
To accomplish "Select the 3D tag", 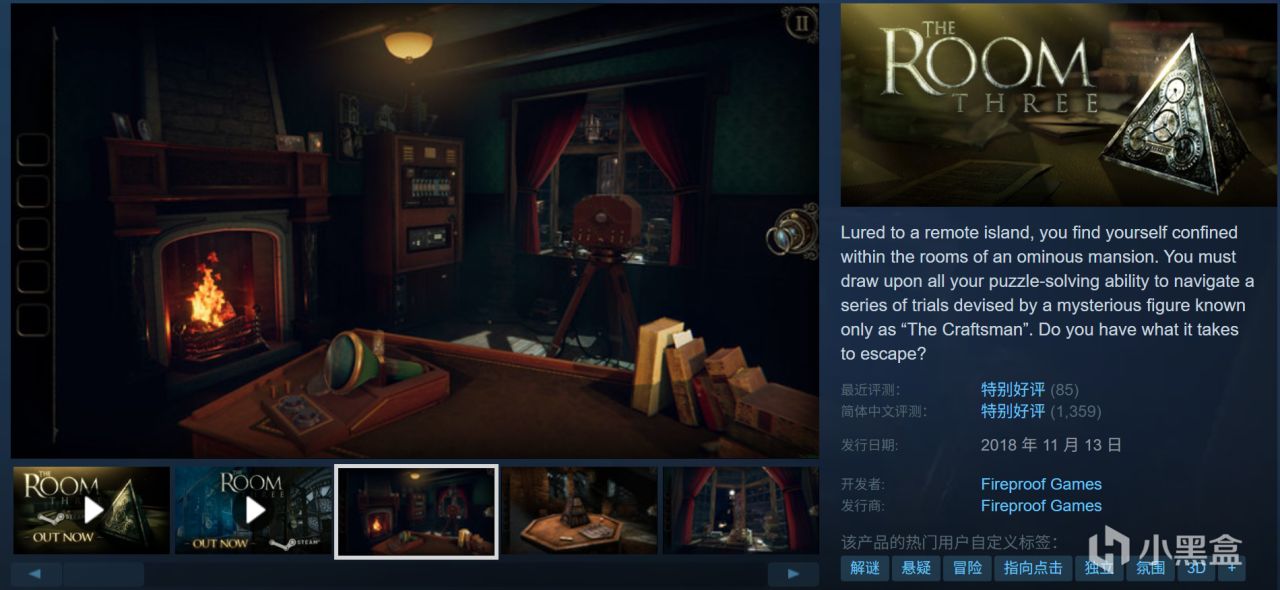I will coord(1196,568).
